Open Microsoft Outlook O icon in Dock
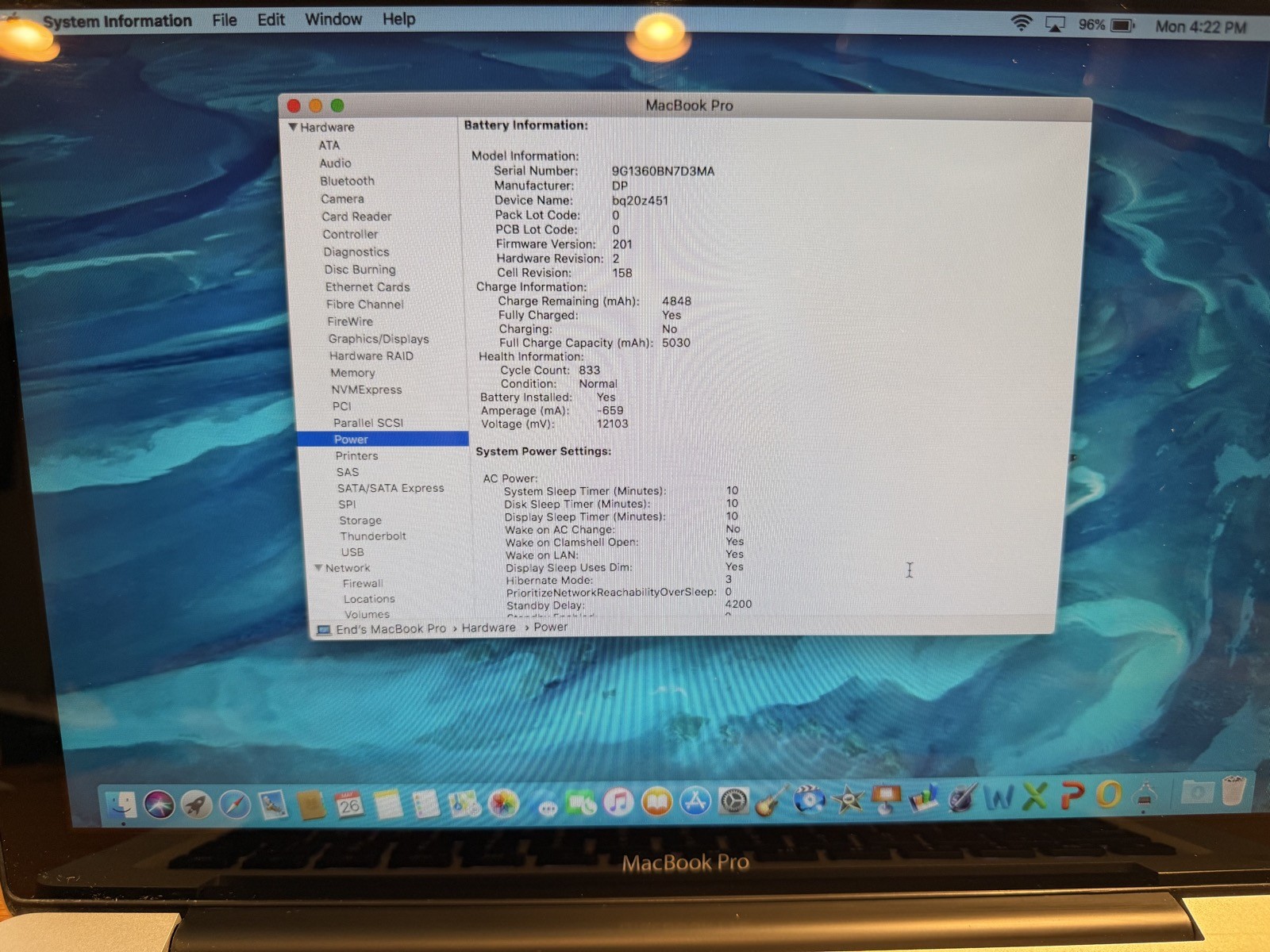The width and height of the screenshot is (1270, 952). pos(1109,793)
